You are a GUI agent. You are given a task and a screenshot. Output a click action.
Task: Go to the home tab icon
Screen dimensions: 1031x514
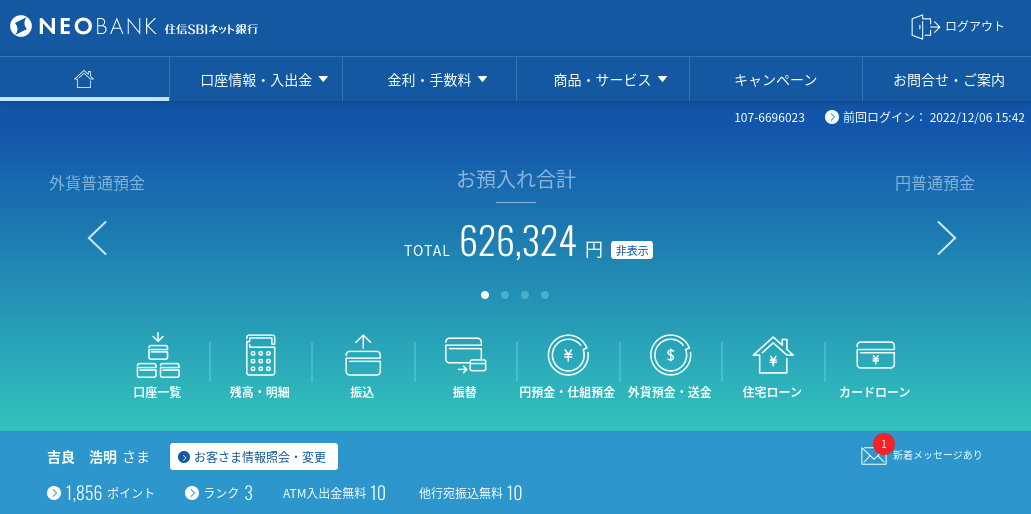[x=84, y=80]
